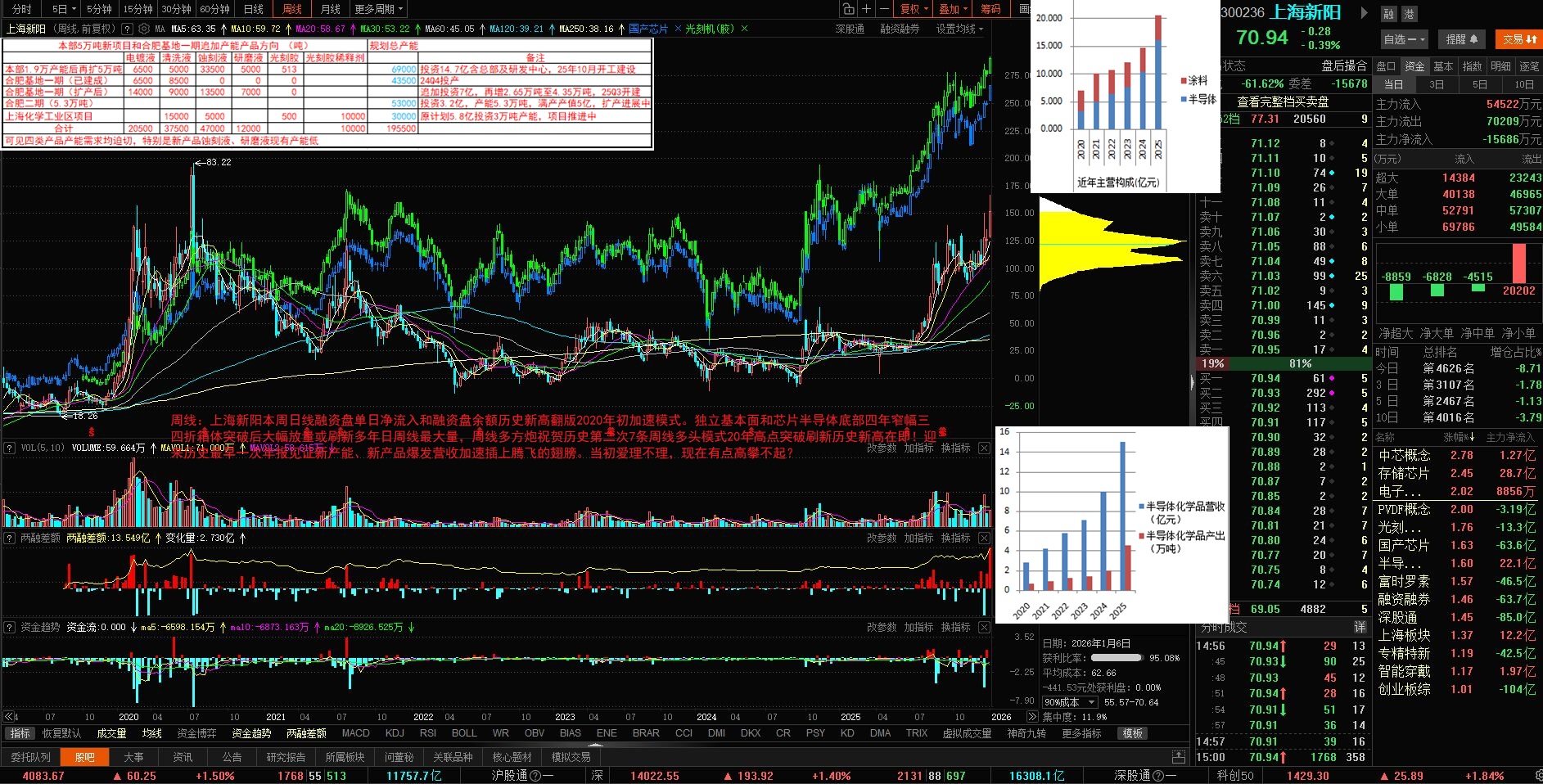
Task: Open help icon for VOL indicator
Action: coord(11,448)
